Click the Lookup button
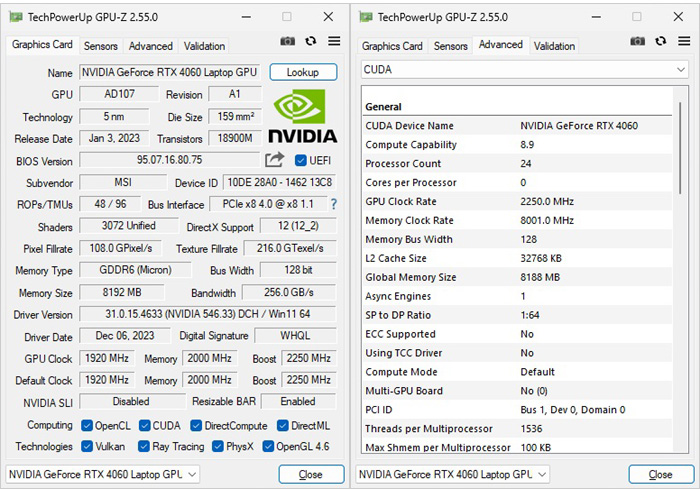Screen dimensions: 700x493 click(302, 72)
